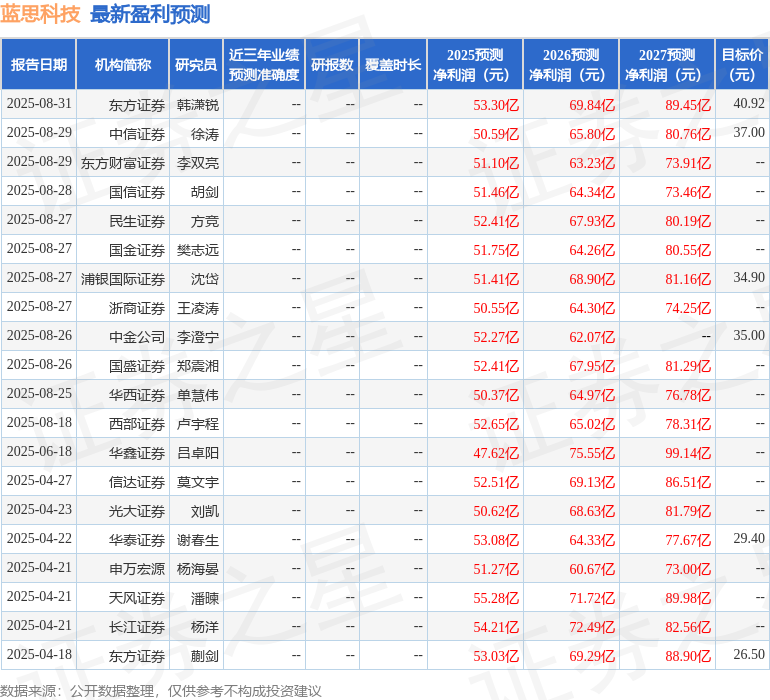The image size is (770, 700).
Task: Select institution 信达证券
Action: point(137,482)
